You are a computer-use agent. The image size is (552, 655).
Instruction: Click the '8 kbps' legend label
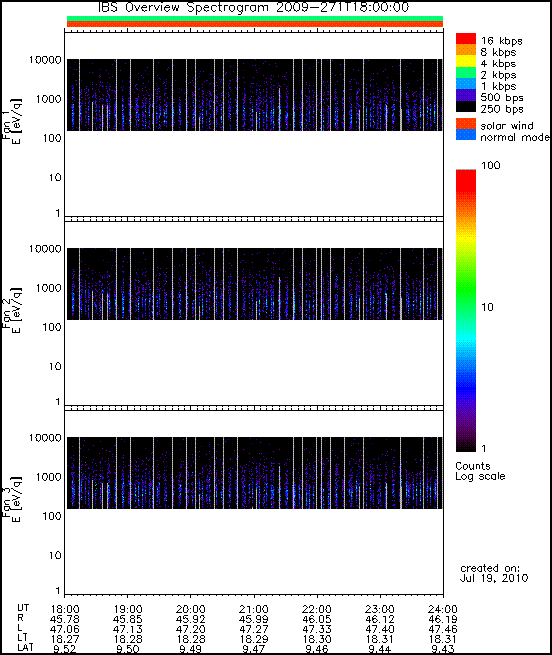point(499,52)
